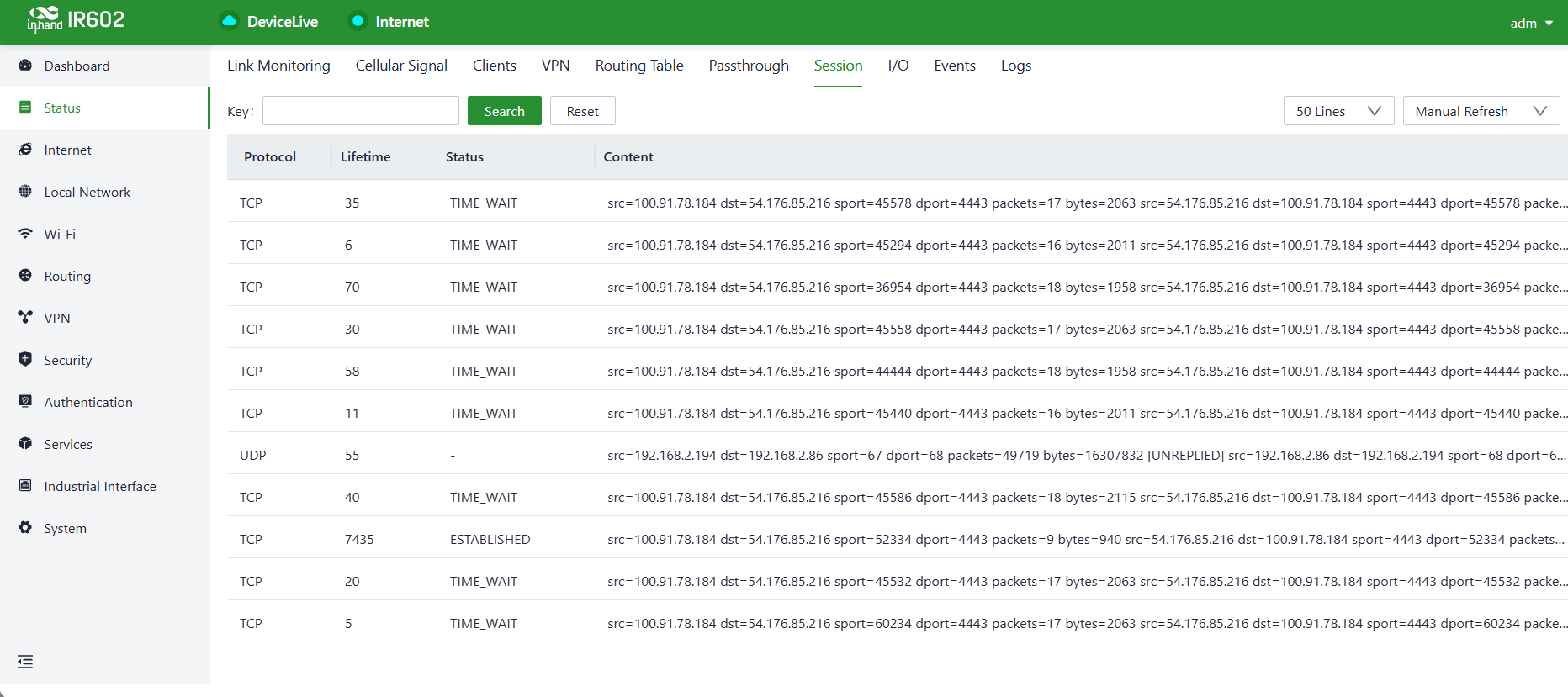Open the Routing Table tab
Screen dimensions: 1568x697
(x=639, y=66)
